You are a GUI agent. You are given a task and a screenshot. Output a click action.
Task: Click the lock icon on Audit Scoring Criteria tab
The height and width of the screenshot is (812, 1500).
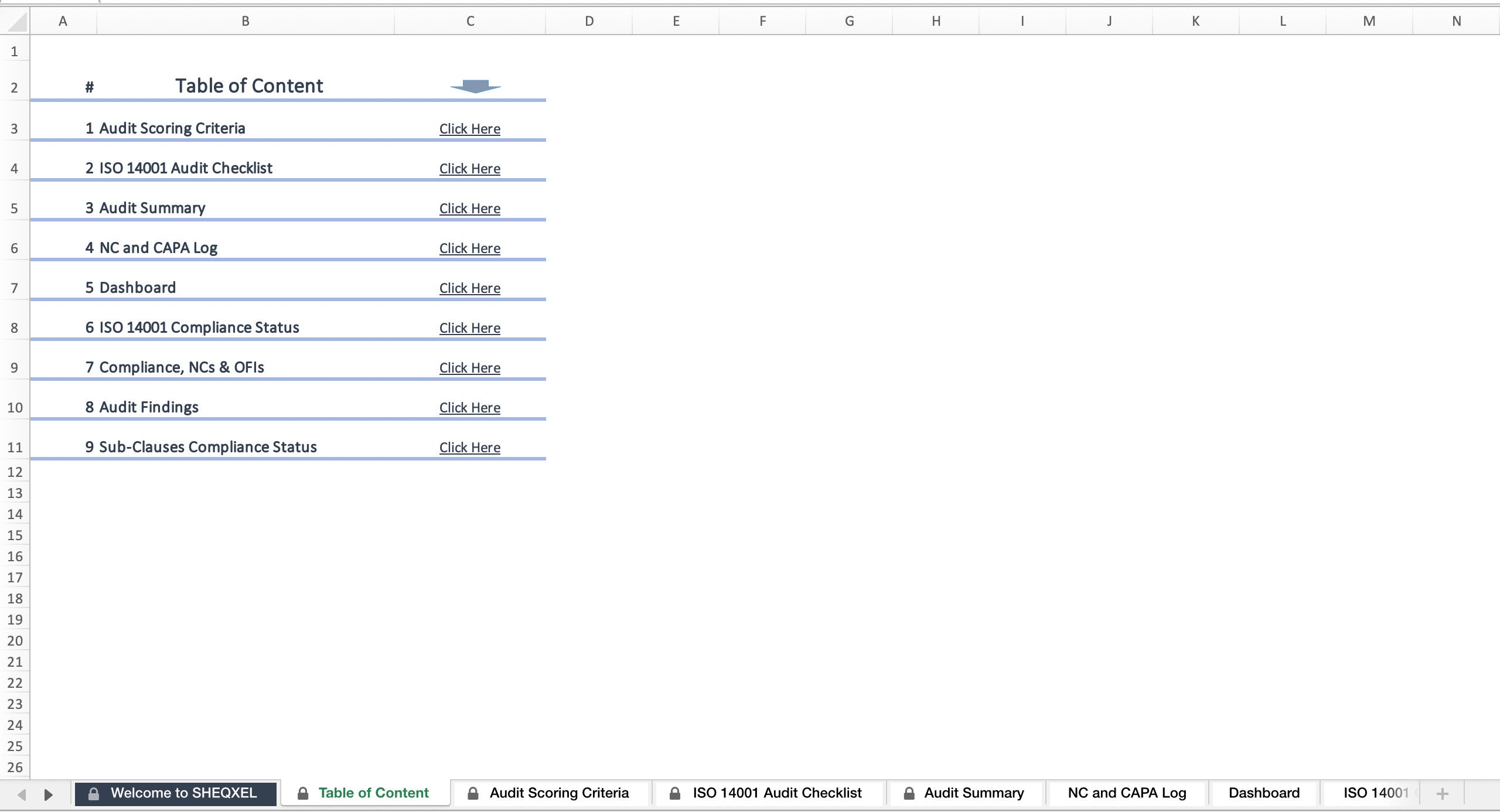coord(472,793)
